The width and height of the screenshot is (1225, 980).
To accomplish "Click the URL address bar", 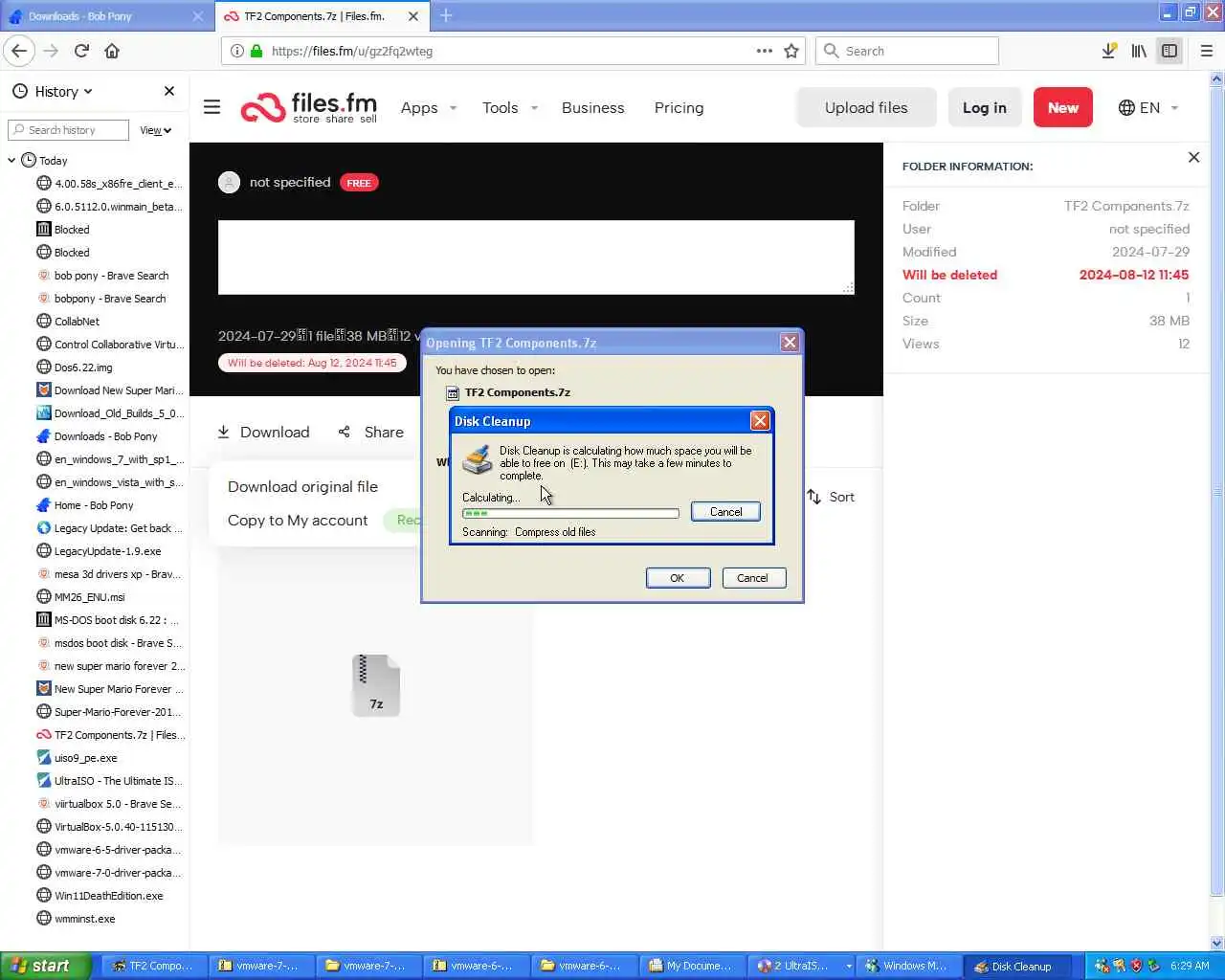I will pos(512,51).
